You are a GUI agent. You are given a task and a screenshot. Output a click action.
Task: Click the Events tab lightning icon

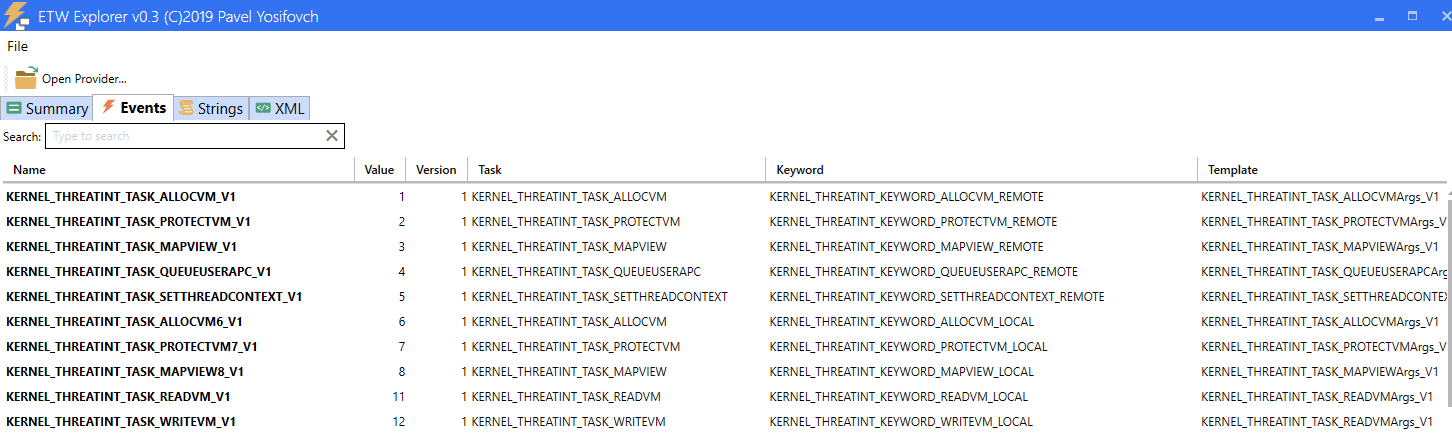(x=108, y=107)
